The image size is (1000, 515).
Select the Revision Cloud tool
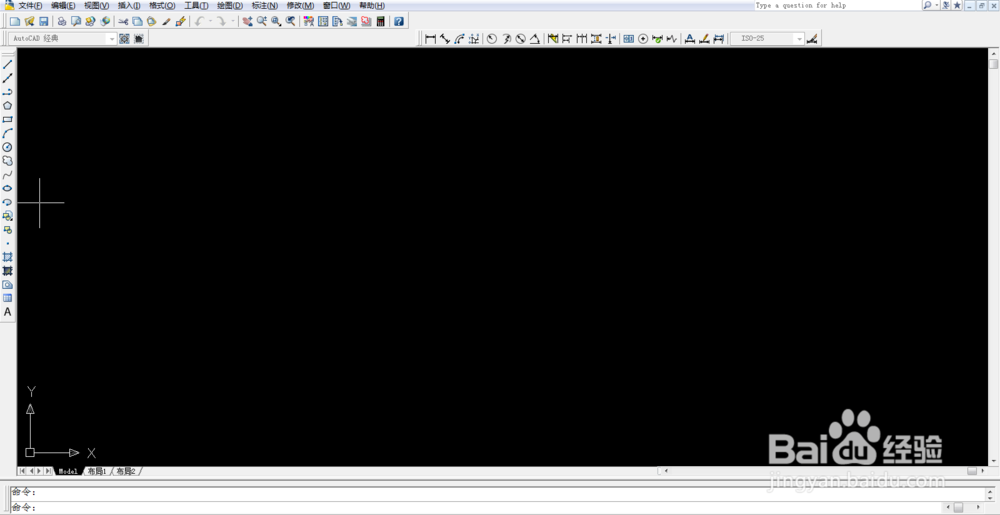8,161
